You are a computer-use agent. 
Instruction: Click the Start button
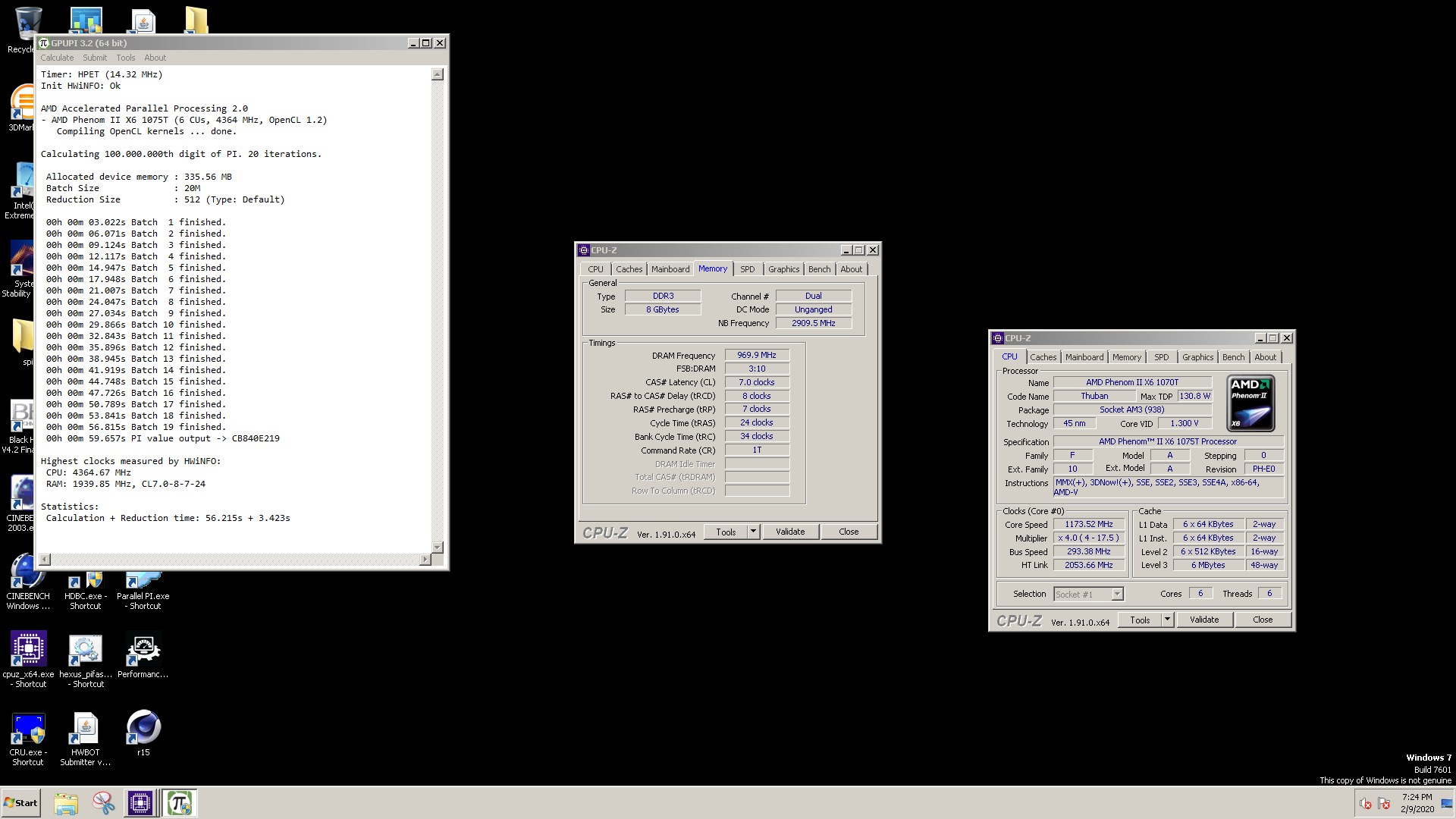(x=20, y=803)
